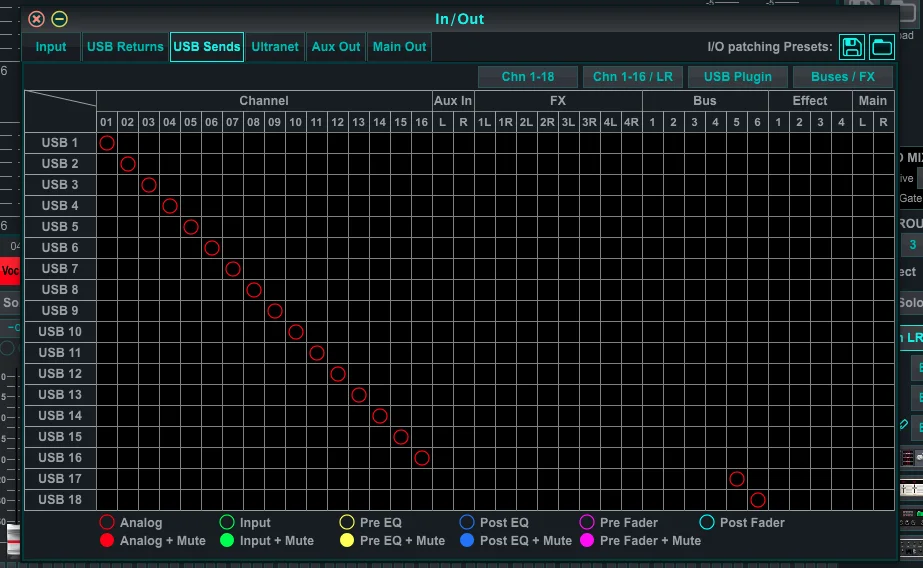
Task: Click the red close window icon
Action: click(x=36, y=19)
